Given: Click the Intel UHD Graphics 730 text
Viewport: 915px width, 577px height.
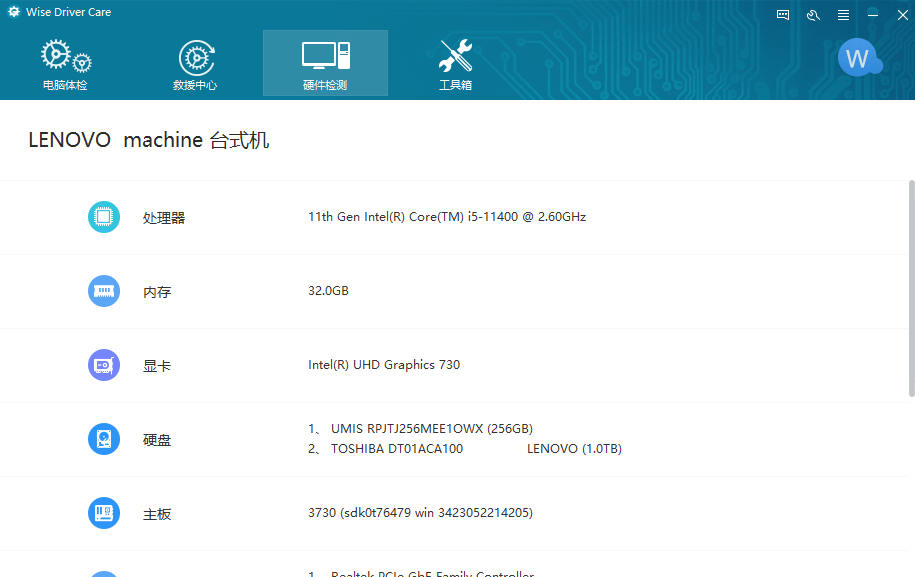Looking at the screenshot, I should [384, 365].
